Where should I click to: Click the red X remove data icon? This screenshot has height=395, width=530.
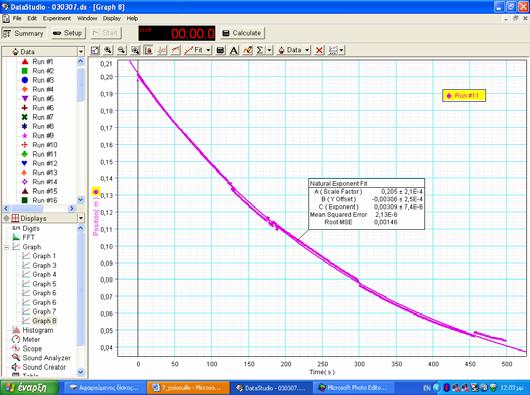coord(319,50)
